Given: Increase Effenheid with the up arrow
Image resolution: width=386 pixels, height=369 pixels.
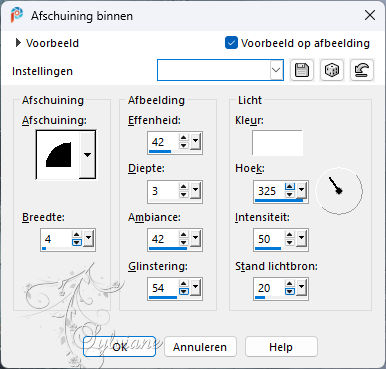Looking at the screenshot, I should point(183,138).
